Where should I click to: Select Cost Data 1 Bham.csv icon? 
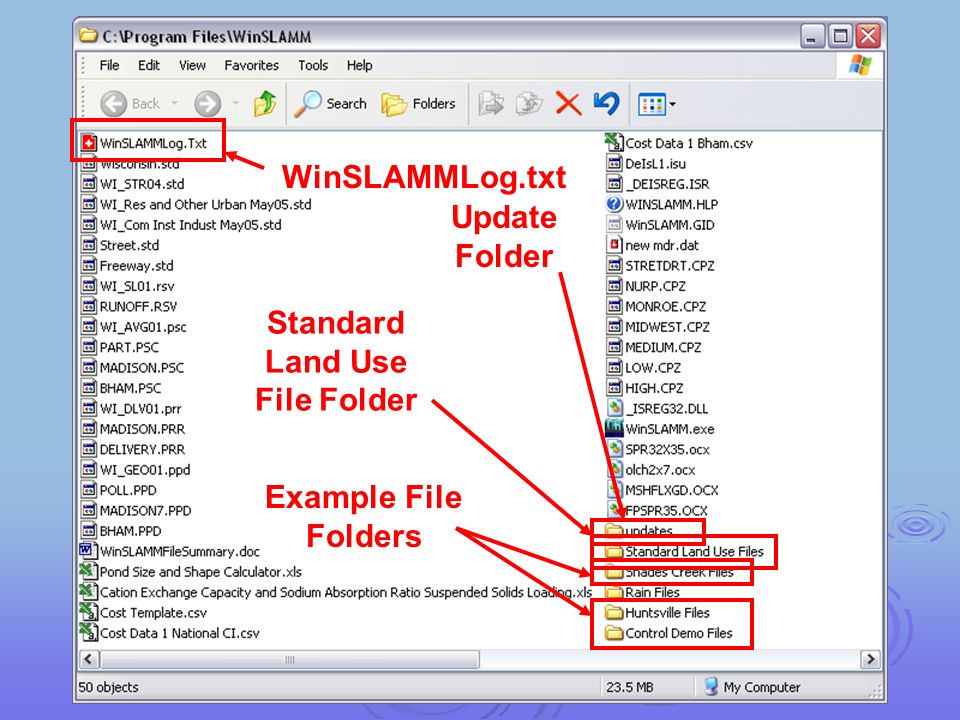coord(614,142)
